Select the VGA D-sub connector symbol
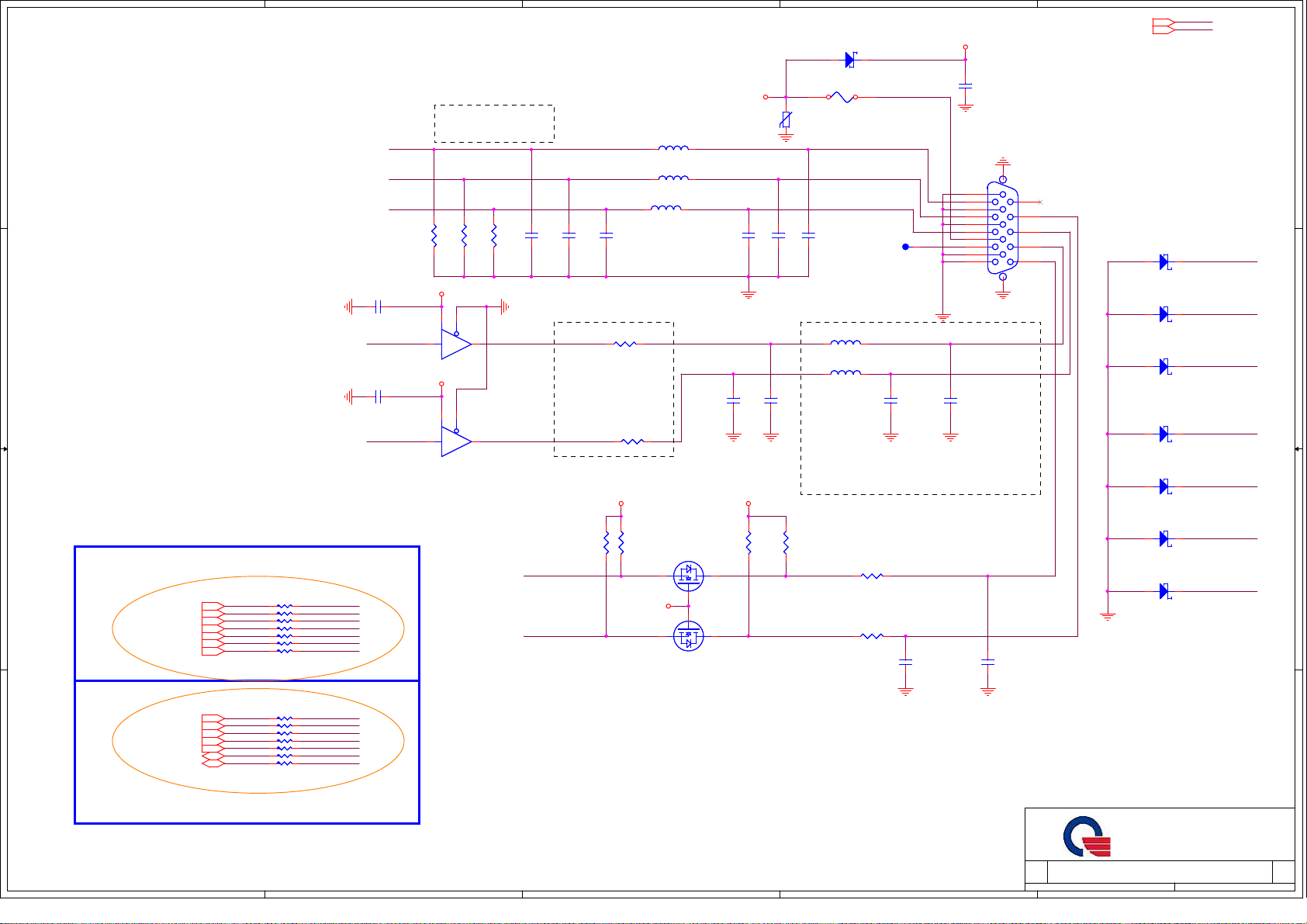 [1002, 228]
